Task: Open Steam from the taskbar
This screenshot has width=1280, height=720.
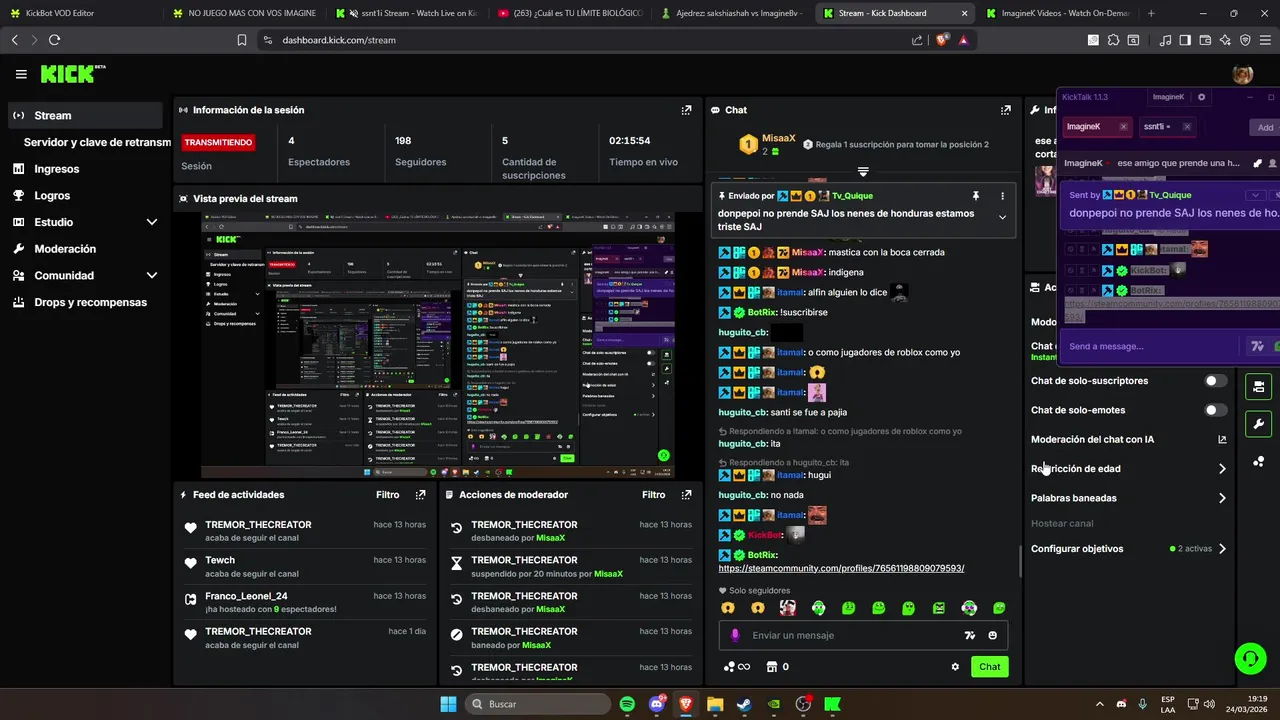Action: [744, 704]
